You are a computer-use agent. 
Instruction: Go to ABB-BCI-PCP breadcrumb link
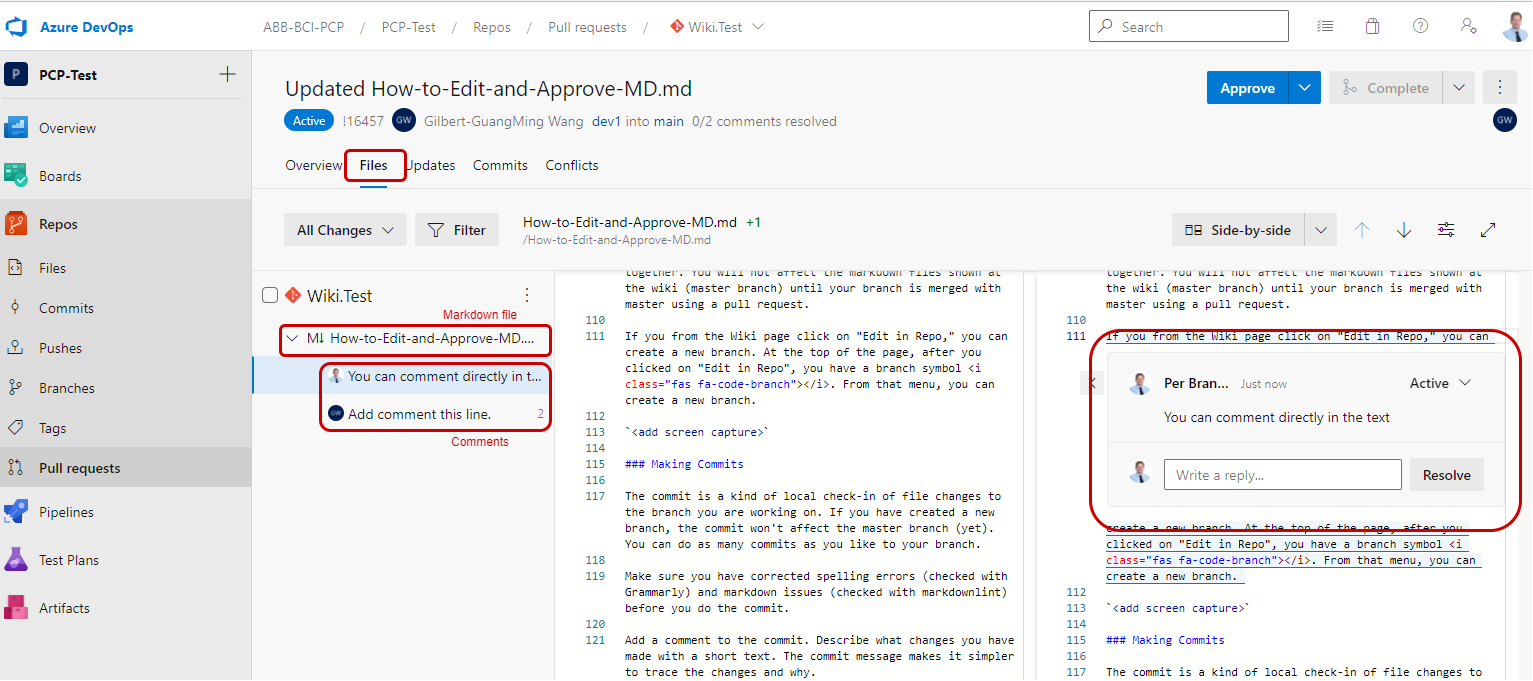pyautogui.click(x=304, y=27)
